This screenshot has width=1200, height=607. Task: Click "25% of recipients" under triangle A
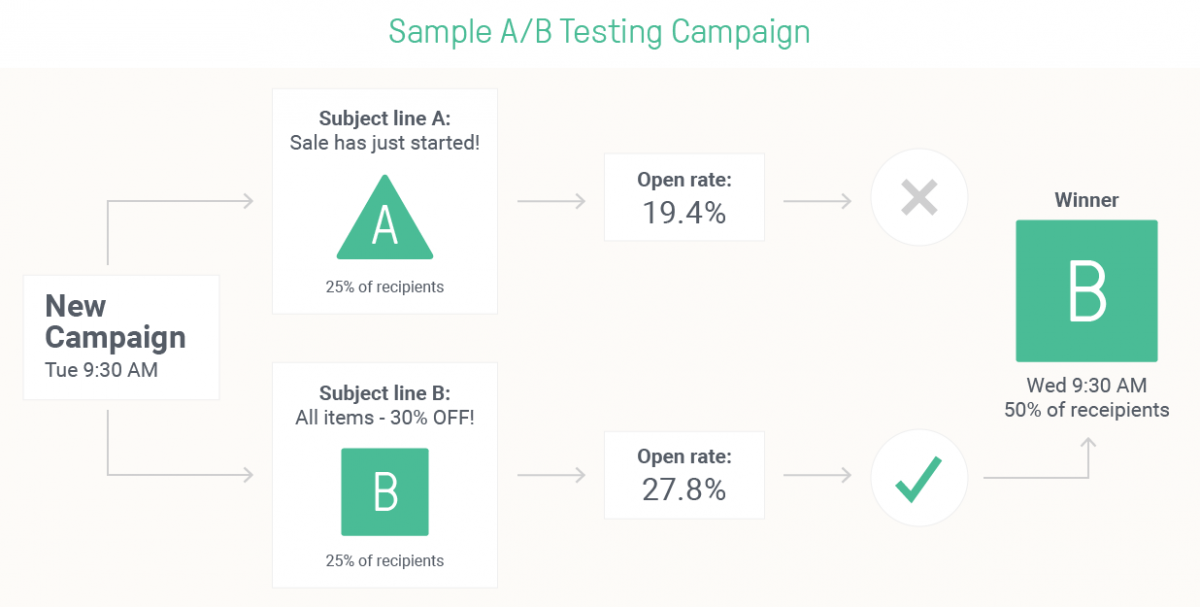pos(385,287)
